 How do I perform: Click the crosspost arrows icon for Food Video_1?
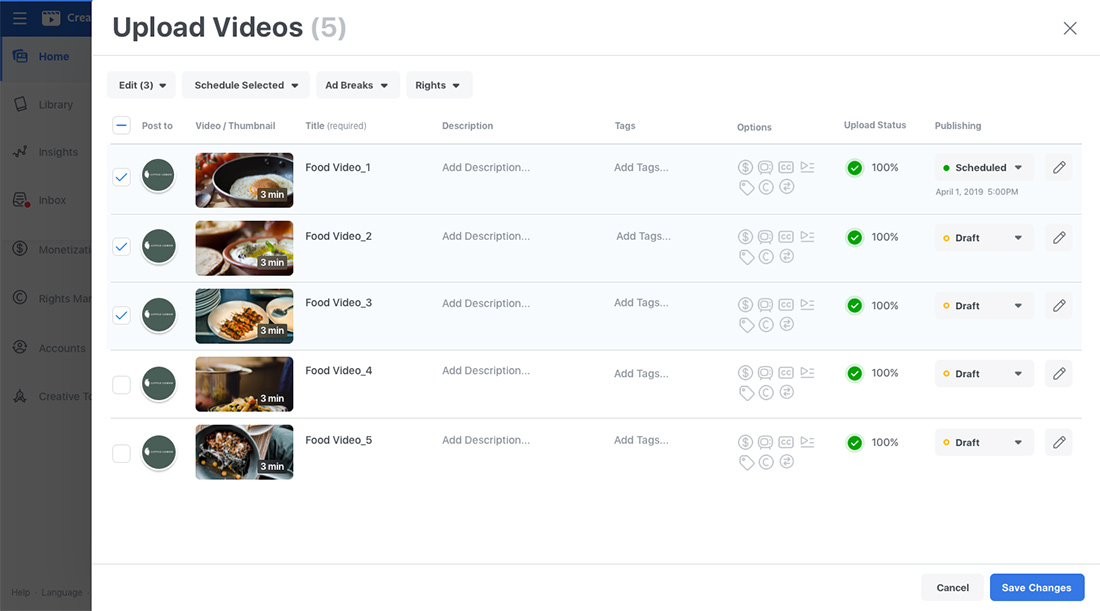click(787, 187)
